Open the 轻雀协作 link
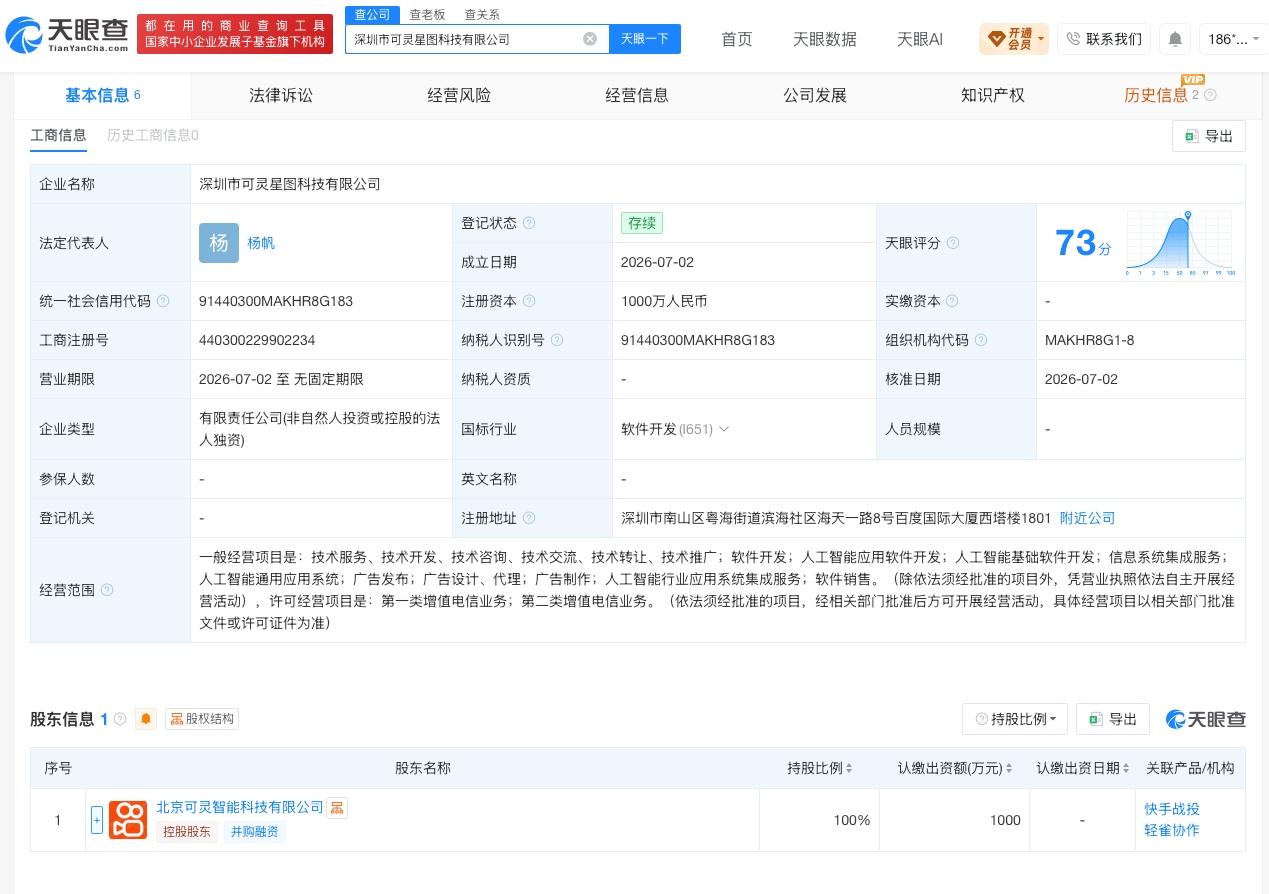The height and width of the screenshot is (894, 1269). pyautogui.click(x=1172, y=830)
